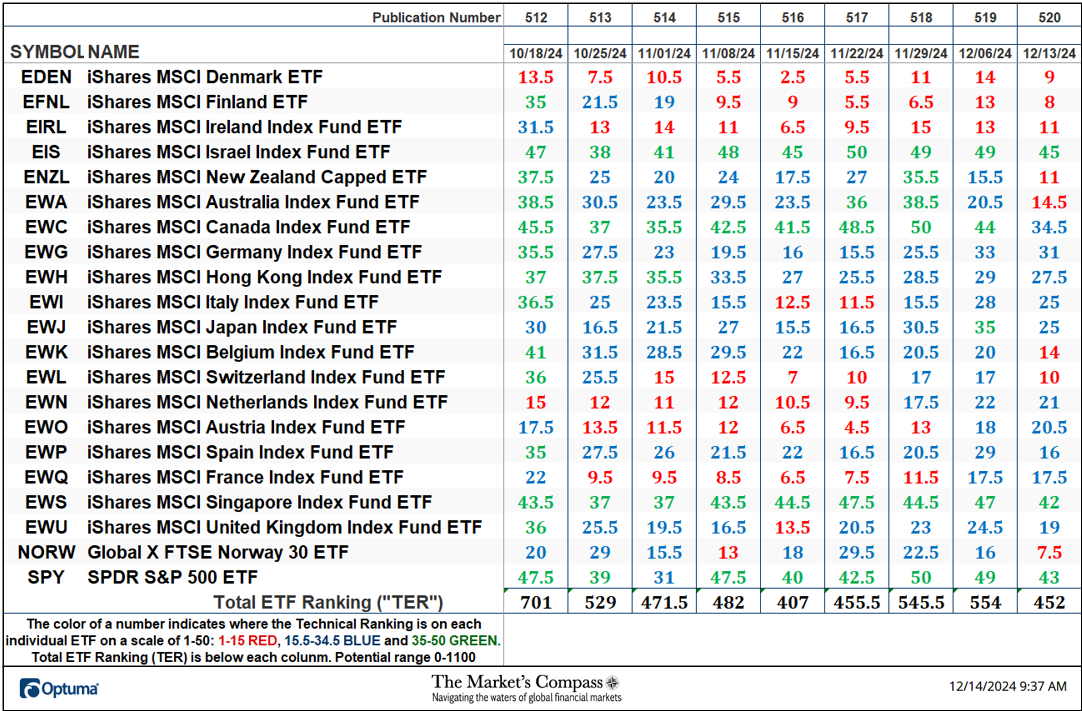Select the 12/13/24 date column header

[x=1049, y=52]
